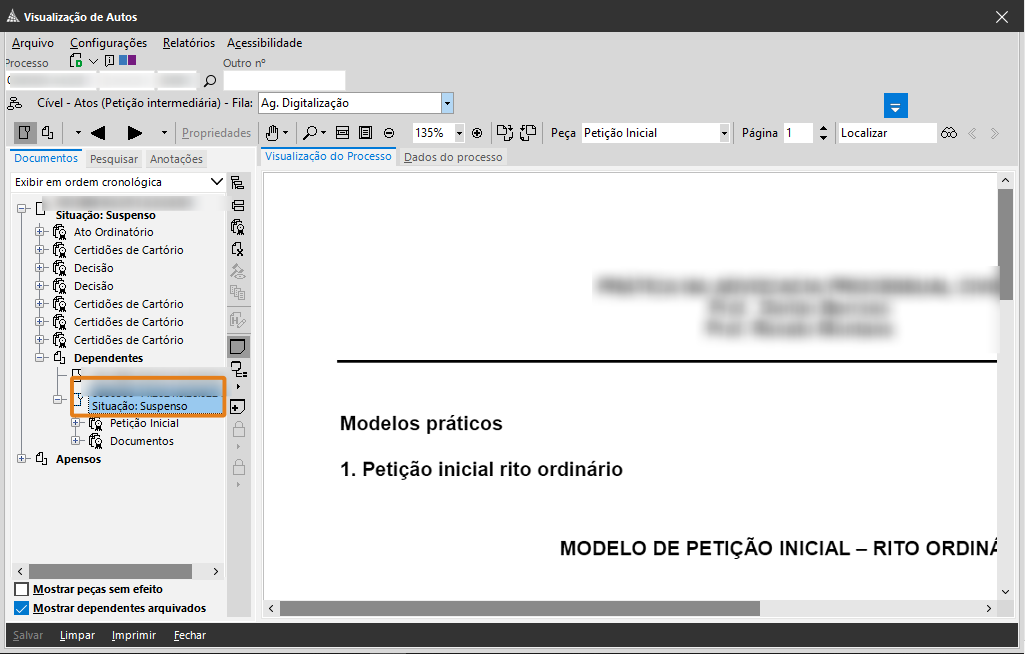Click the workflow hierarchy icon beside Cível
The height and width of the screenshot is (654, 1025).
[14, 103]
